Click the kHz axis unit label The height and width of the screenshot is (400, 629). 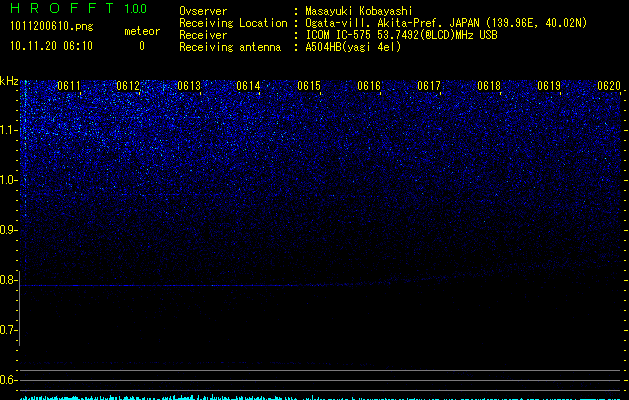click(9, 81)
